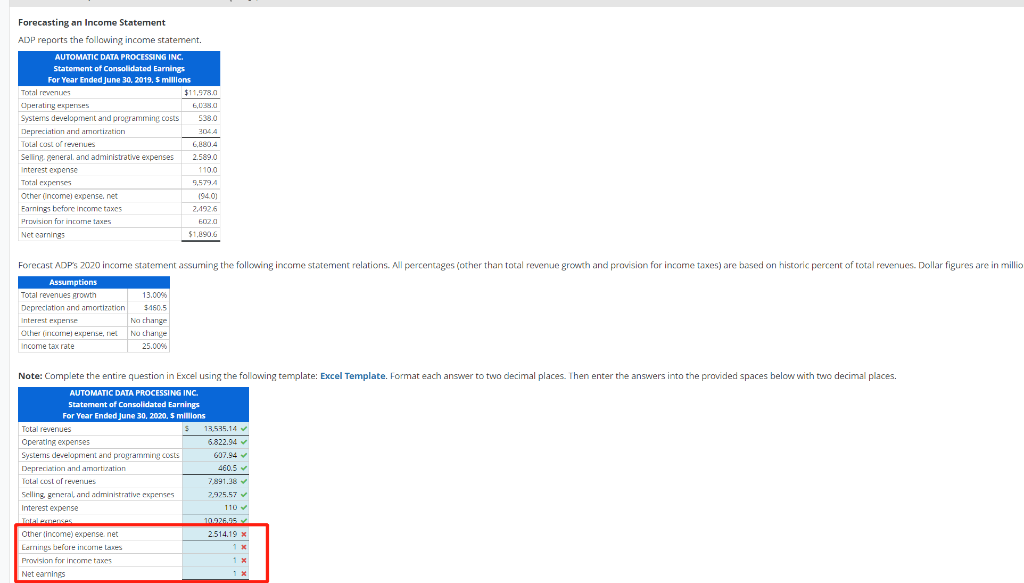Image resolution: width=1024 pixels, height=583 pixels.
Task: Click the green checkmark beside Total revenues answer
Action: [243, 428]
